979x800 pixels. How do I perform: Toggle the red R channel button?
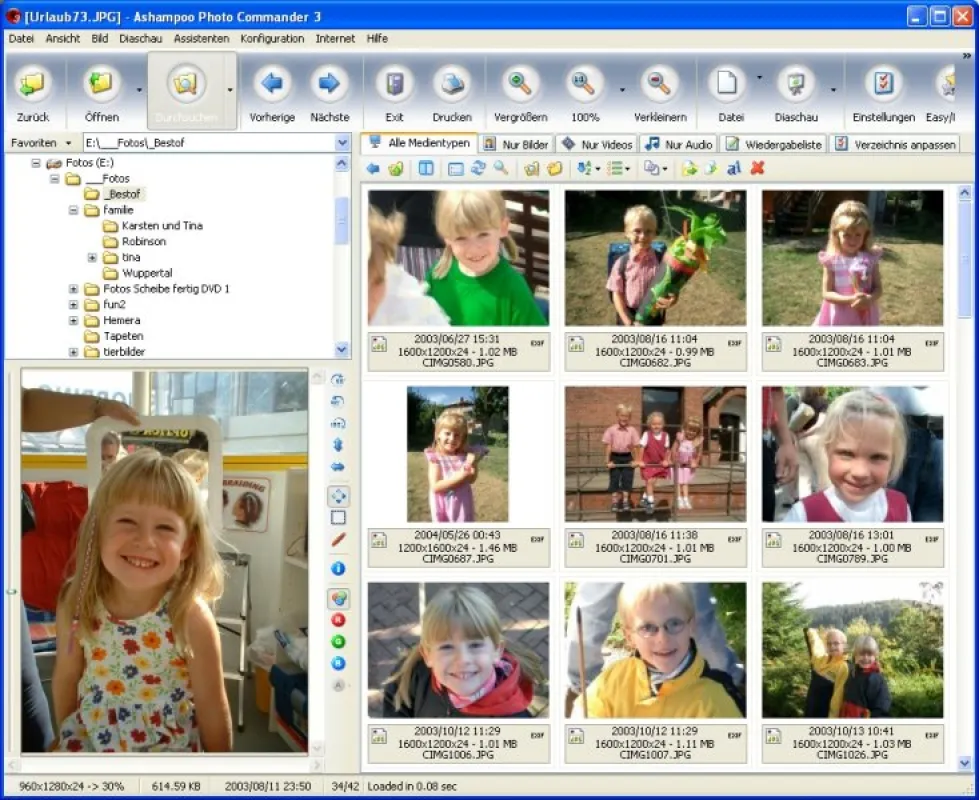(338, 620)
